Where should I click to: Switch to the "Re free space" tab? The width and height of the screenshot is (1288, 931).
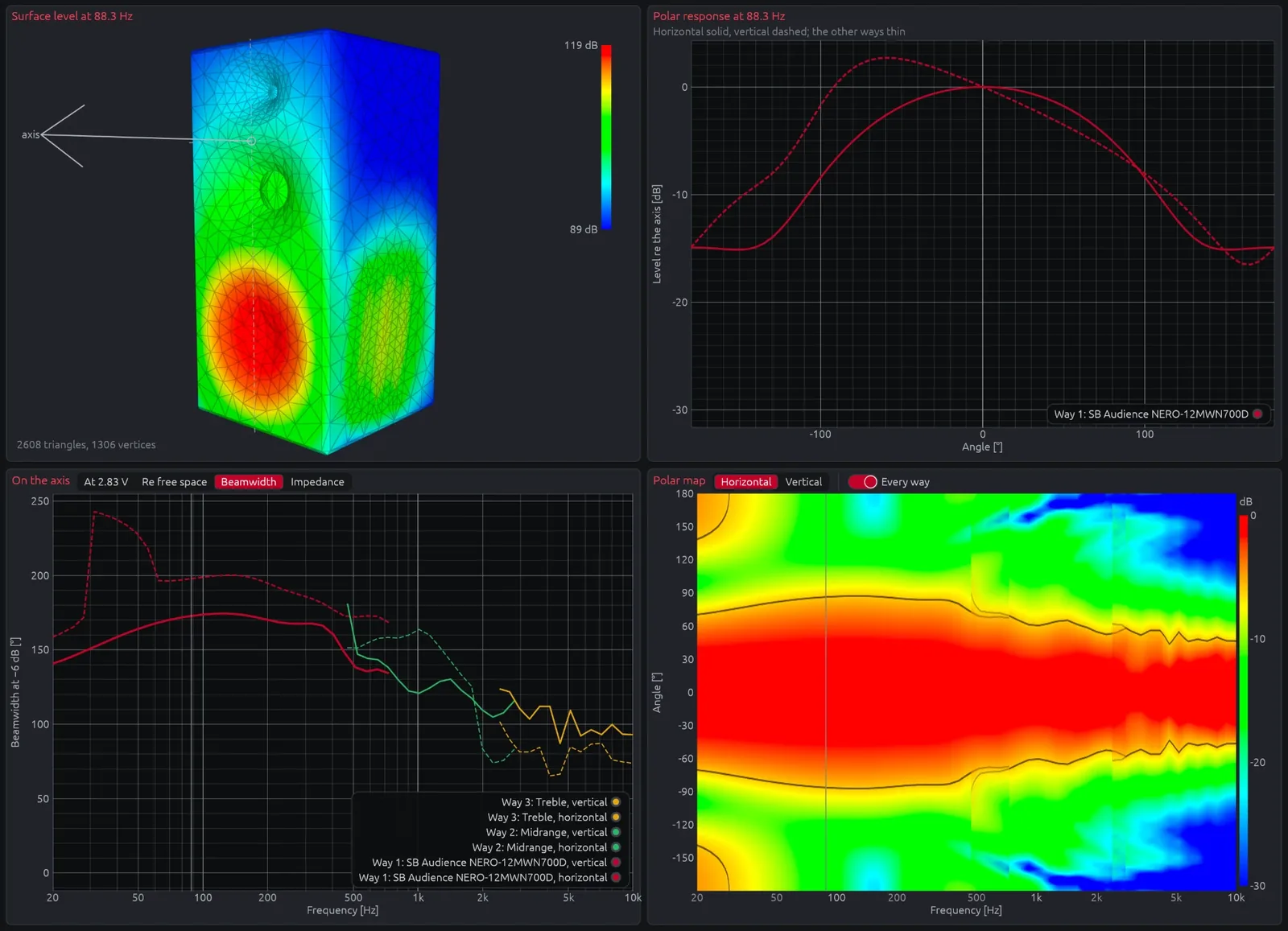(174, 482)
